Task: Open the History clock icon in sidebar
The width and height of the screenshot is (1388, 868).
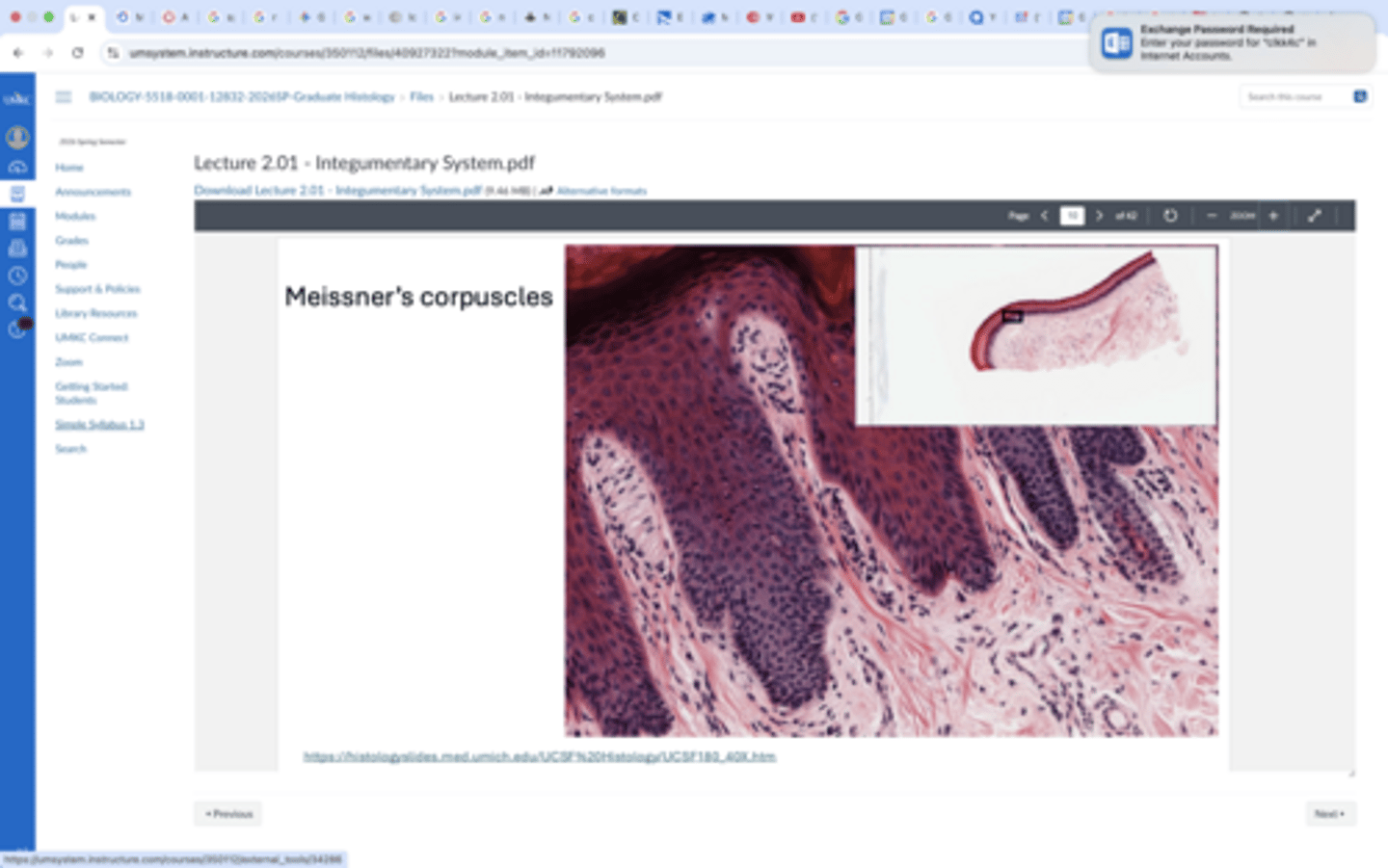Action: tap(17, 276)
